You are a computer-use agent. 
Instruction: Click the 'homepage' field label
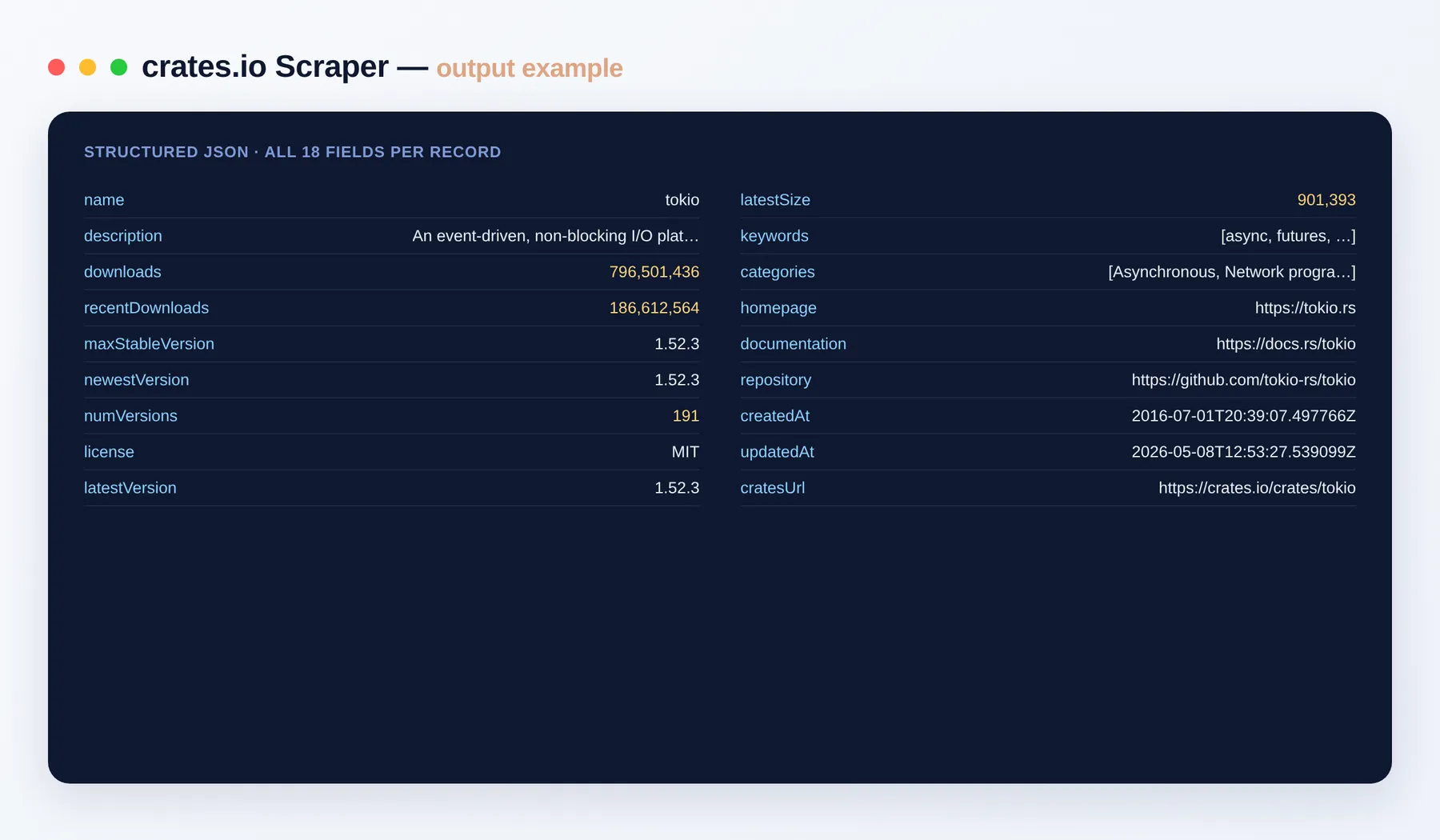click(x=778, y=308)
